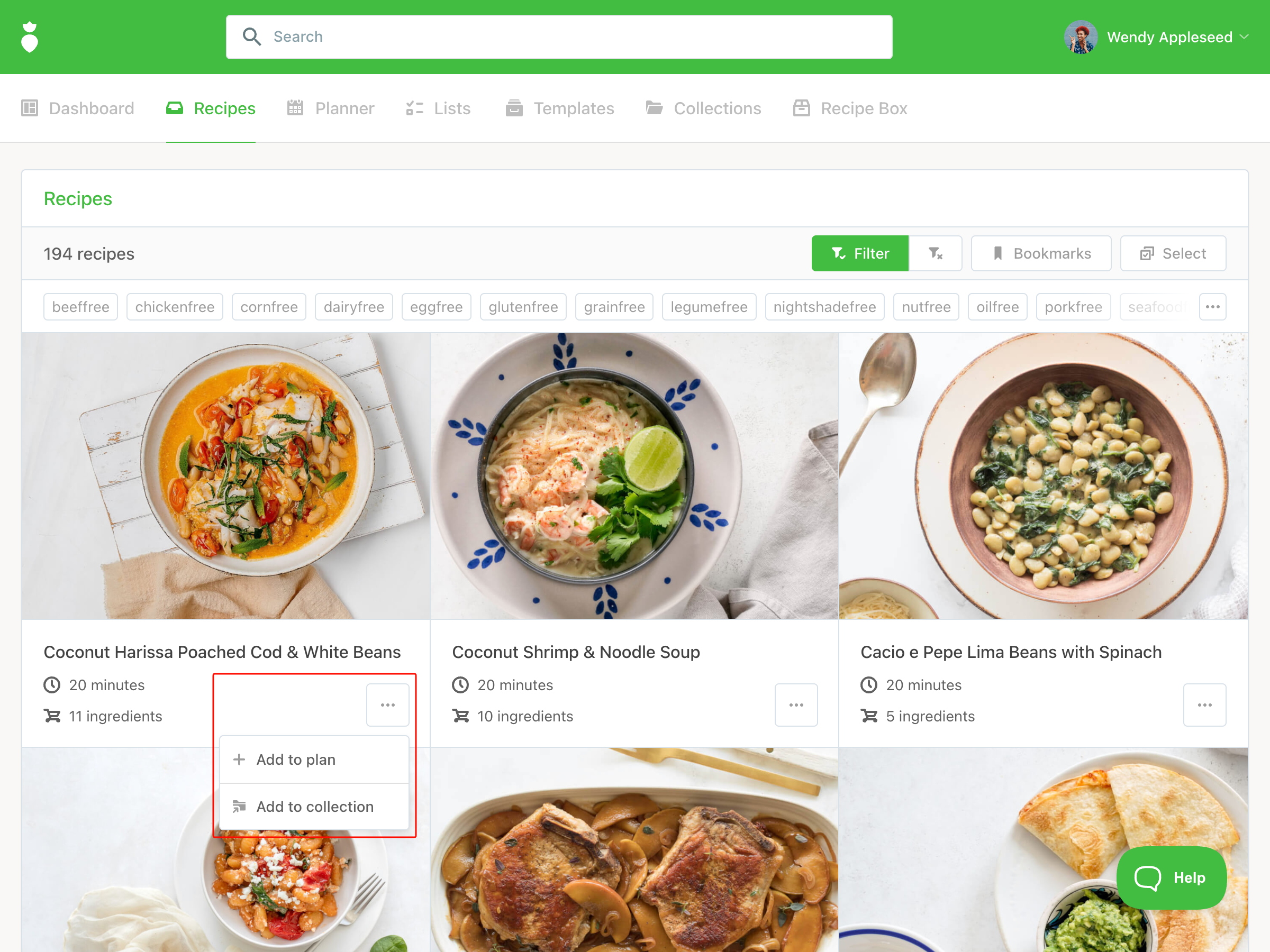Click three-dot button for Coconut Harissa Poached Cod
The image size is (1270, 952).
(x=387, y=704)
